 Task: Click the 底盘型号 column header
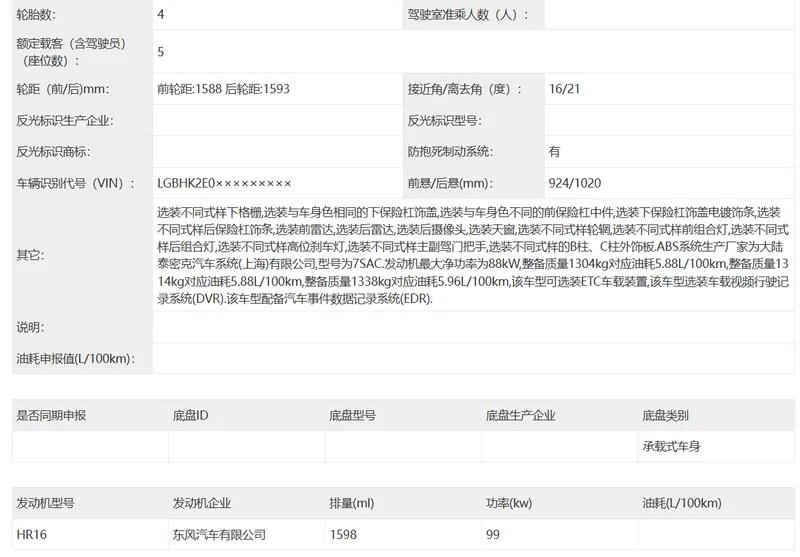point(353,415)
